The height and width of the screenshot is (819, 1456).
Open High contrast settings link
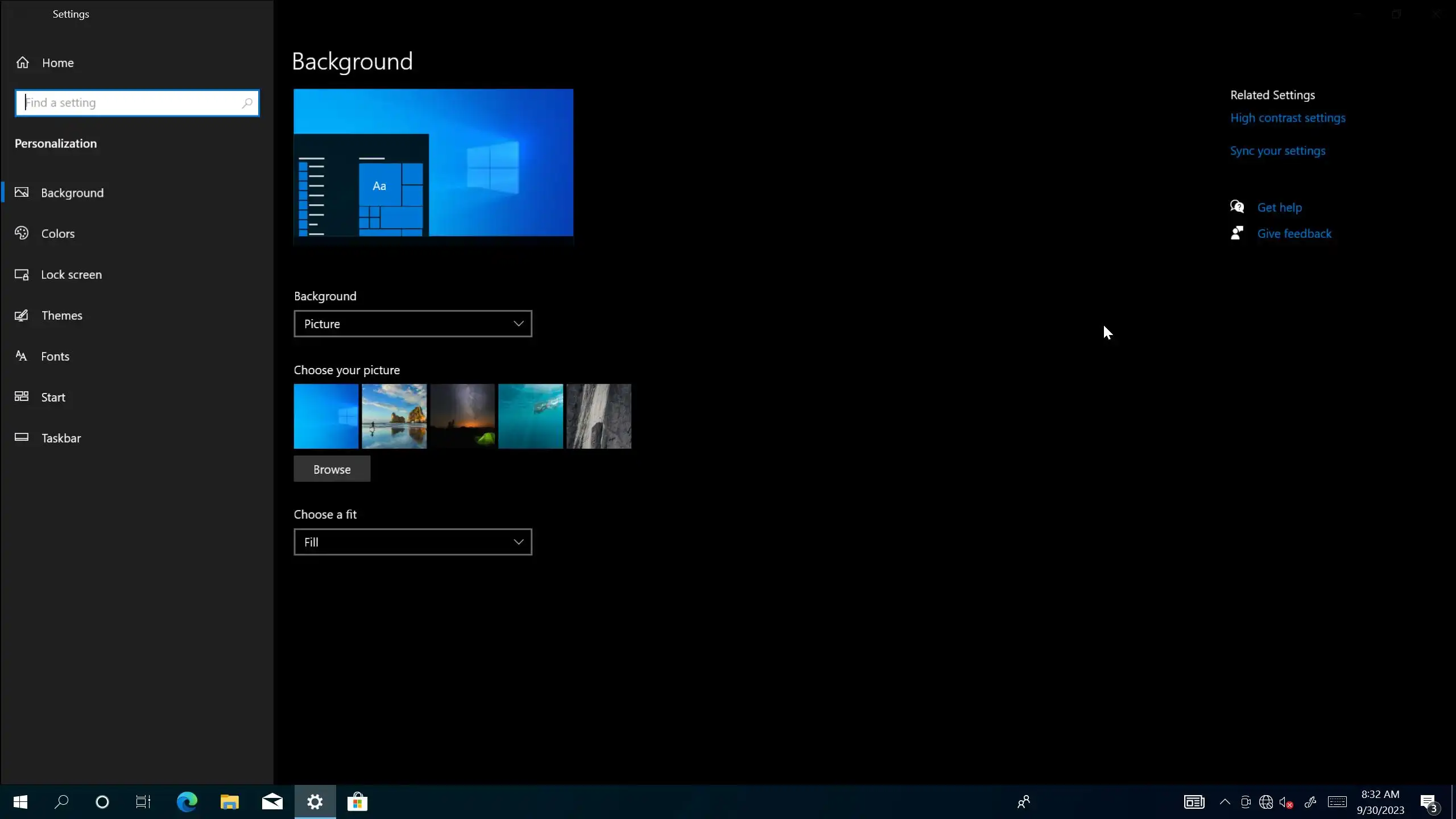(1288, 118)
